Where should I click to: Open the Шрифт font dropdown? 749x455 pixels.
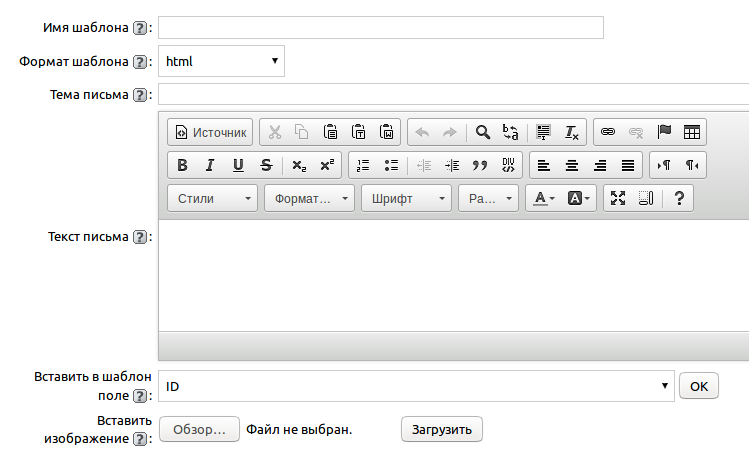pos(406,198)
